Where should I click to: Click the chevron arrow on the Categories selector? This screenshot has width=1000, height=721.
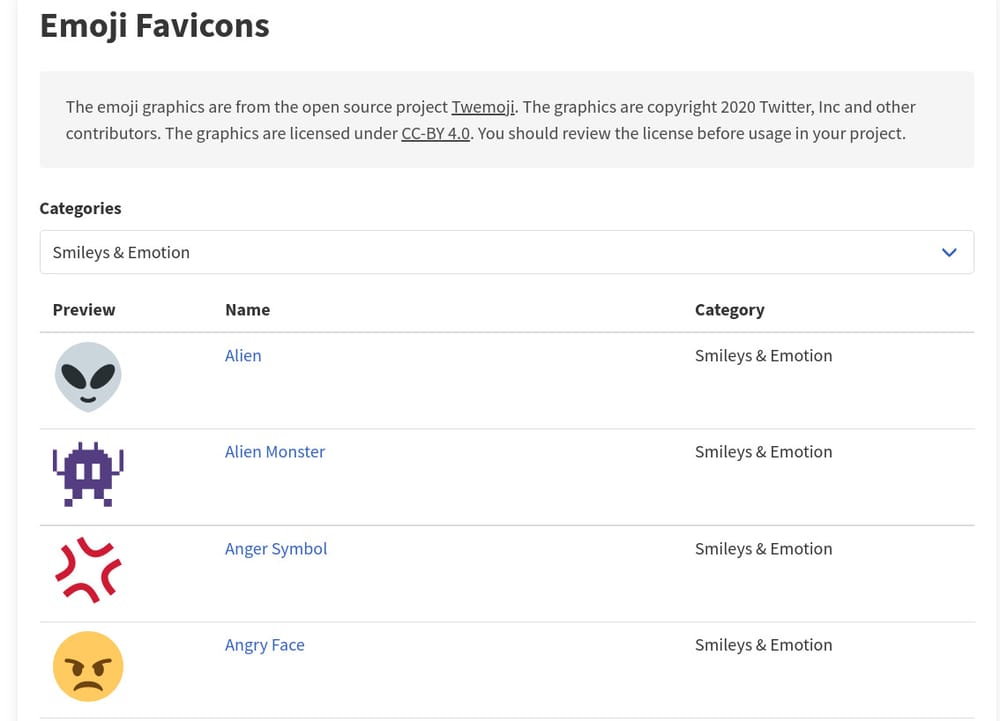click(949, 252)
